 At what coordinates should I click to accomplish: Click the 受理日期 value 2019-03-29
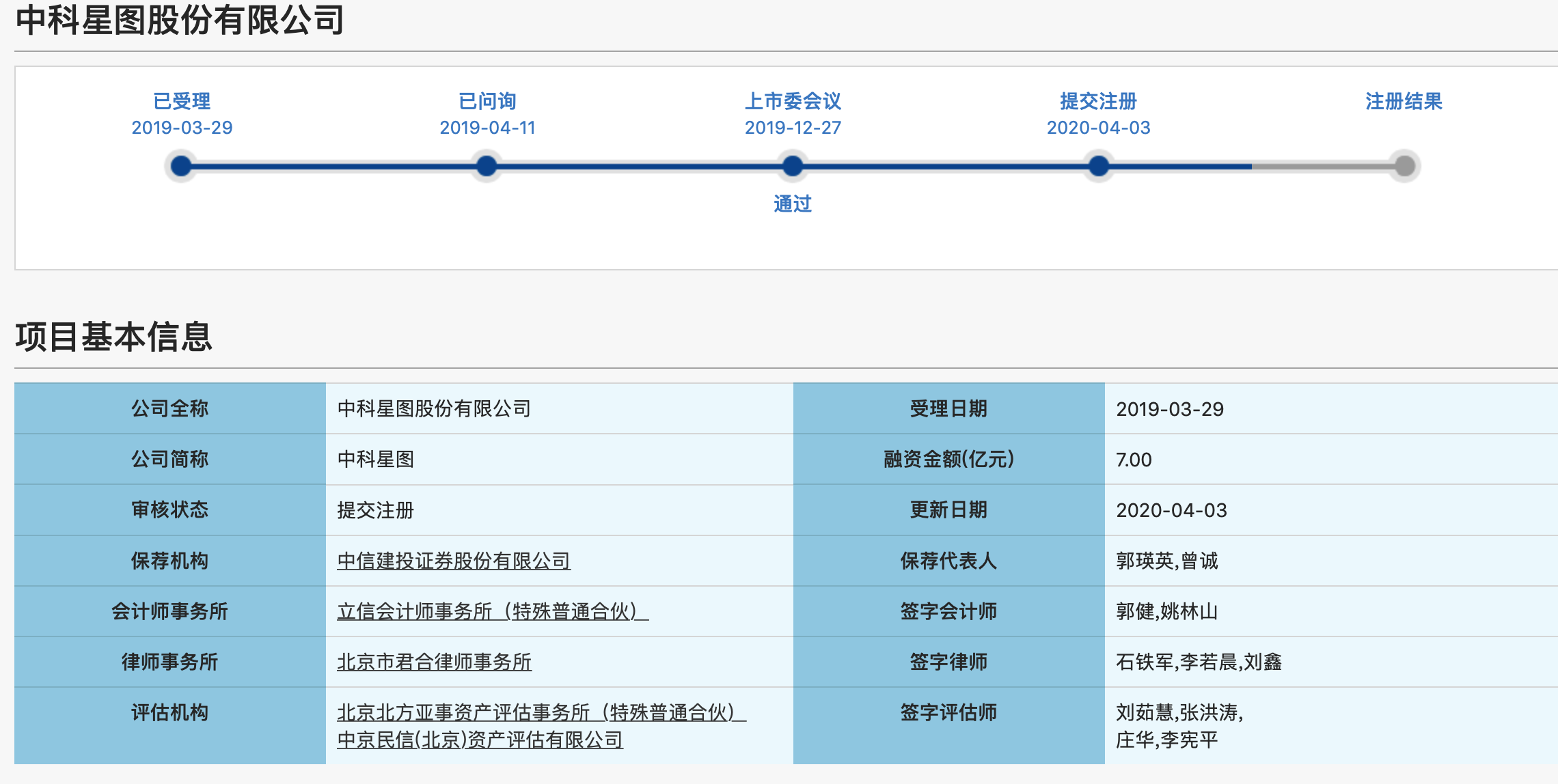(x=1170, y=409)
